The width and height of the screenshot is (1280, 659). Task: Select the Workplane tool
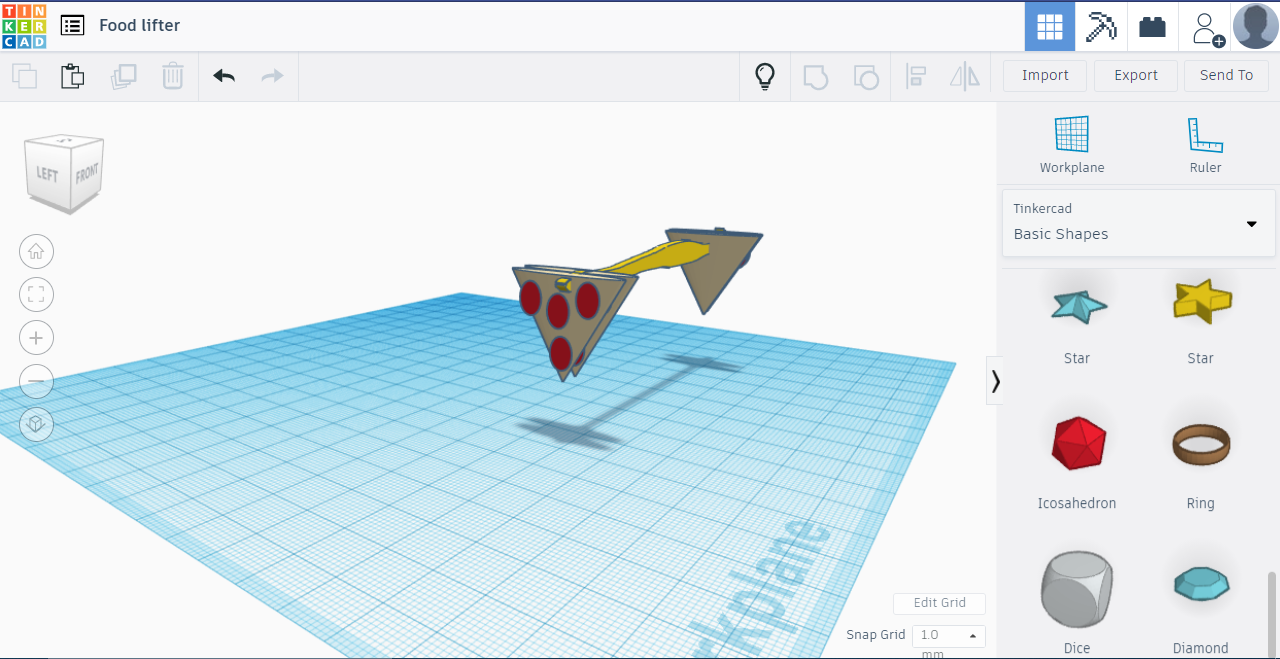coord(1072,140)
